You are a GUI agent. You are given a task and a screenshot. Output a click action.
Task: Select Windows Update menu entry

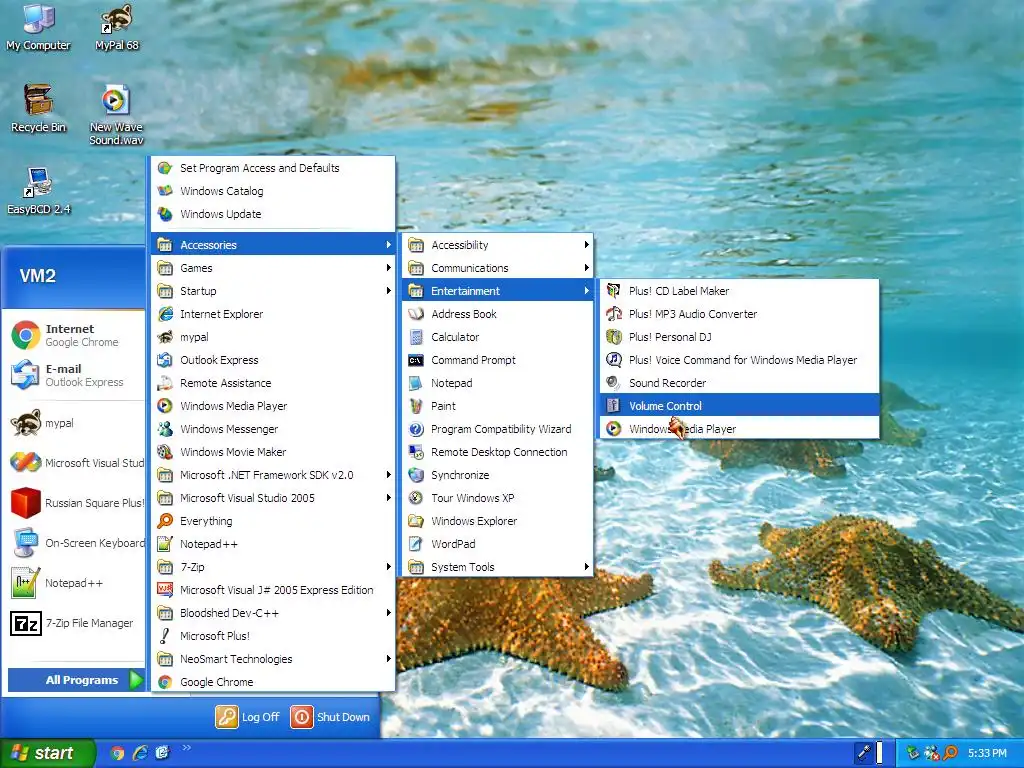[273, 214]
